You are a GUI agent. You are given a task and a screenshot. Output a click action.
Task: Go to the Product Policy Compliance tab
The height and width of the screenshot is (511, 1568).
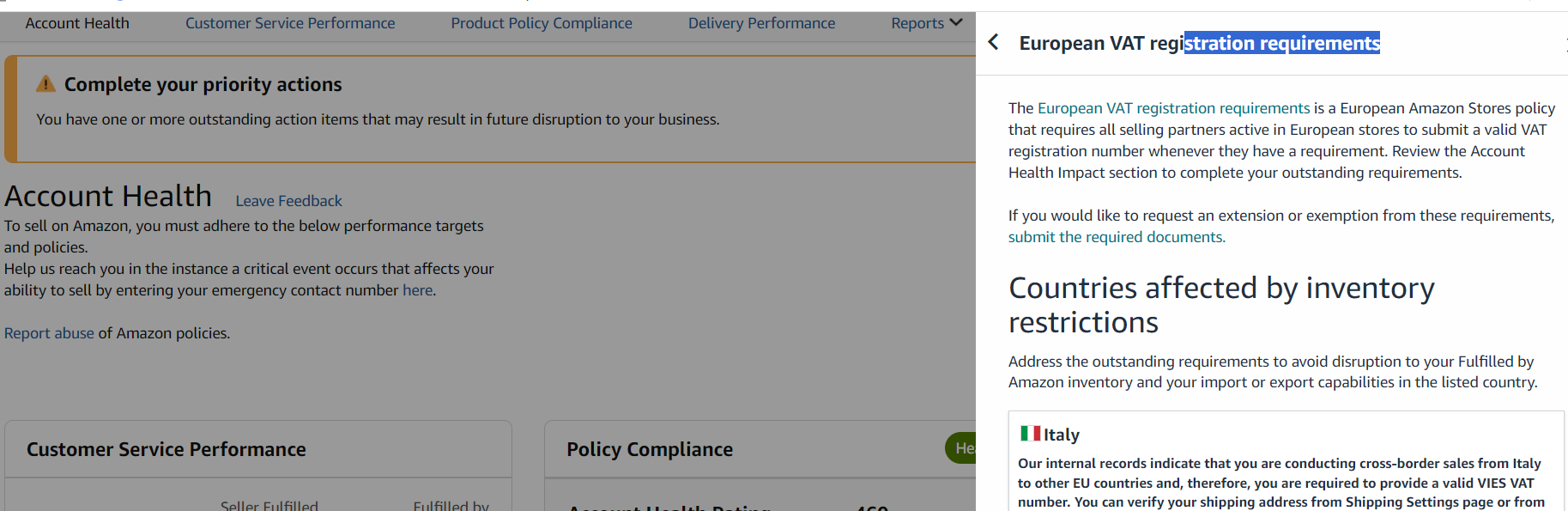tap(542, 23)
